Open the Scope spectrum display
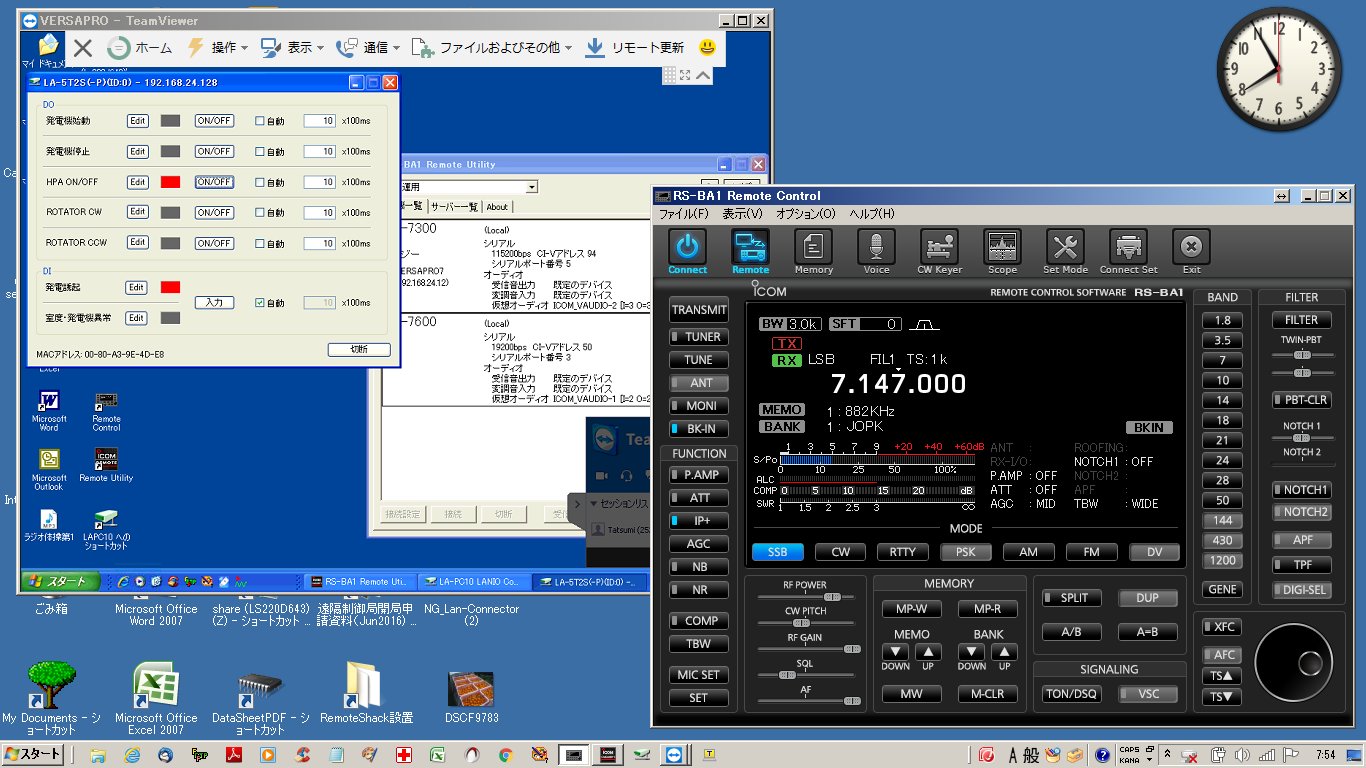The height and width of the screenshot is (768, 1366). (1002, 247)
